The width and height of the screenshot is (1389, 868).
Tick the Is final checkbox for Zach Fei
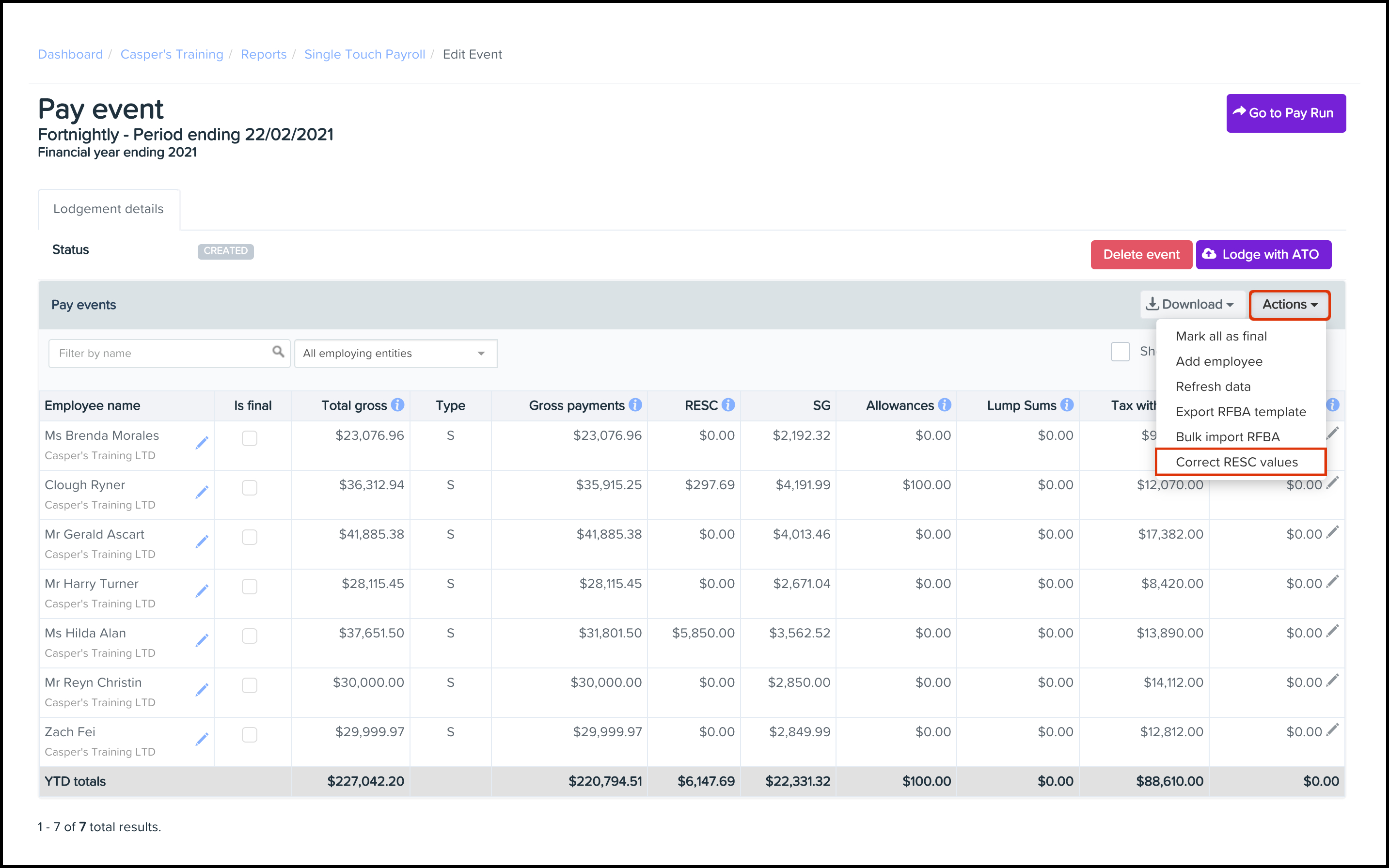249,734
